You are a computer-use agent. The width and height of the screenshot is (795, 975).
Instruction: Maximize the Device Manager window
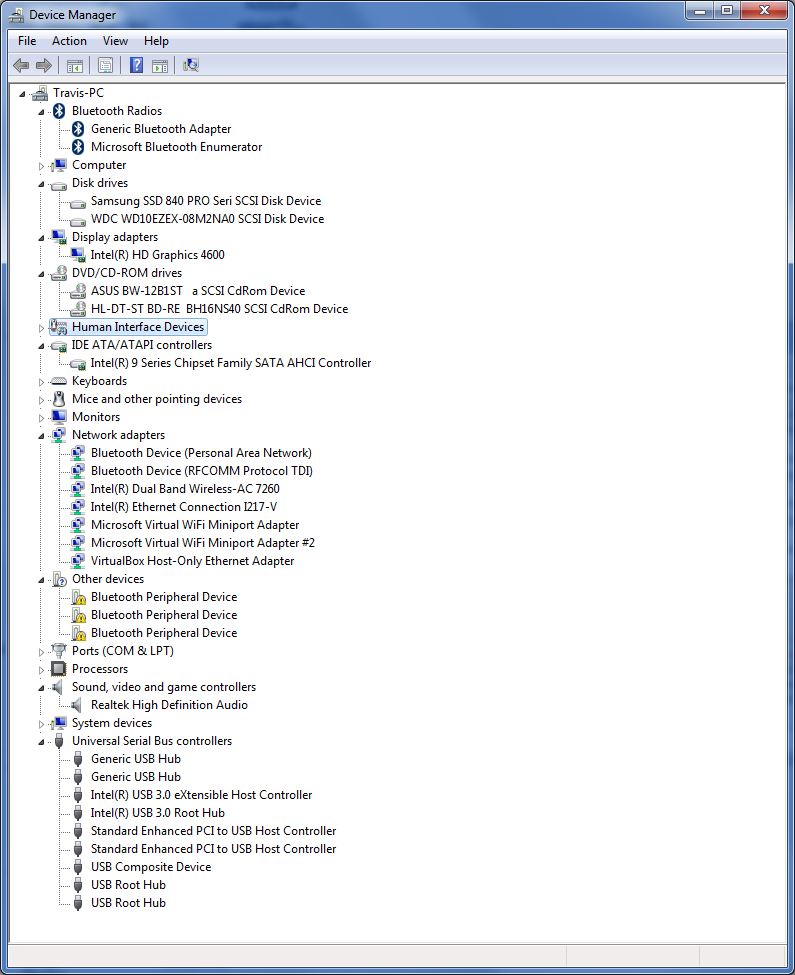pos(727,11)
